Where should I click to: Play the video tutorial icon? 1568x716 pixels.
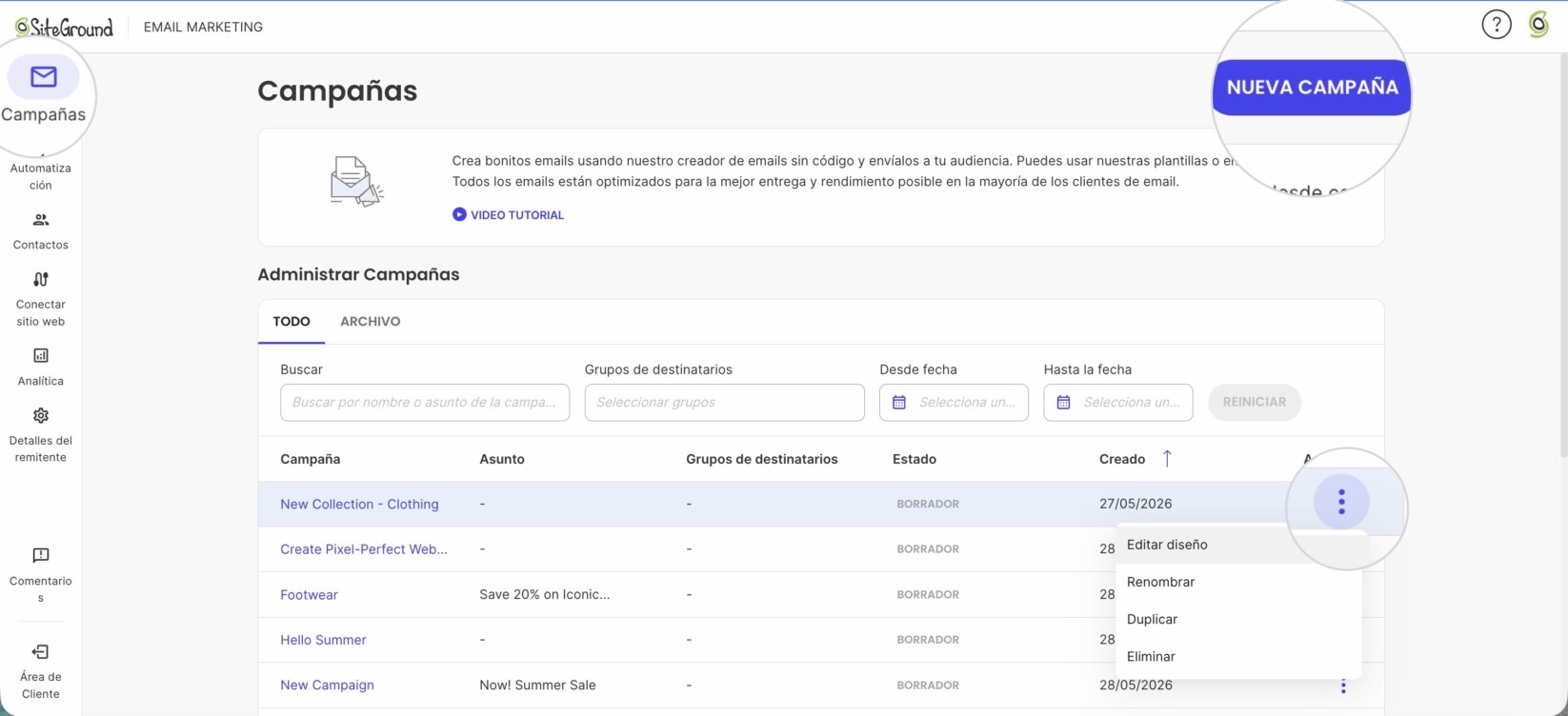459,215
